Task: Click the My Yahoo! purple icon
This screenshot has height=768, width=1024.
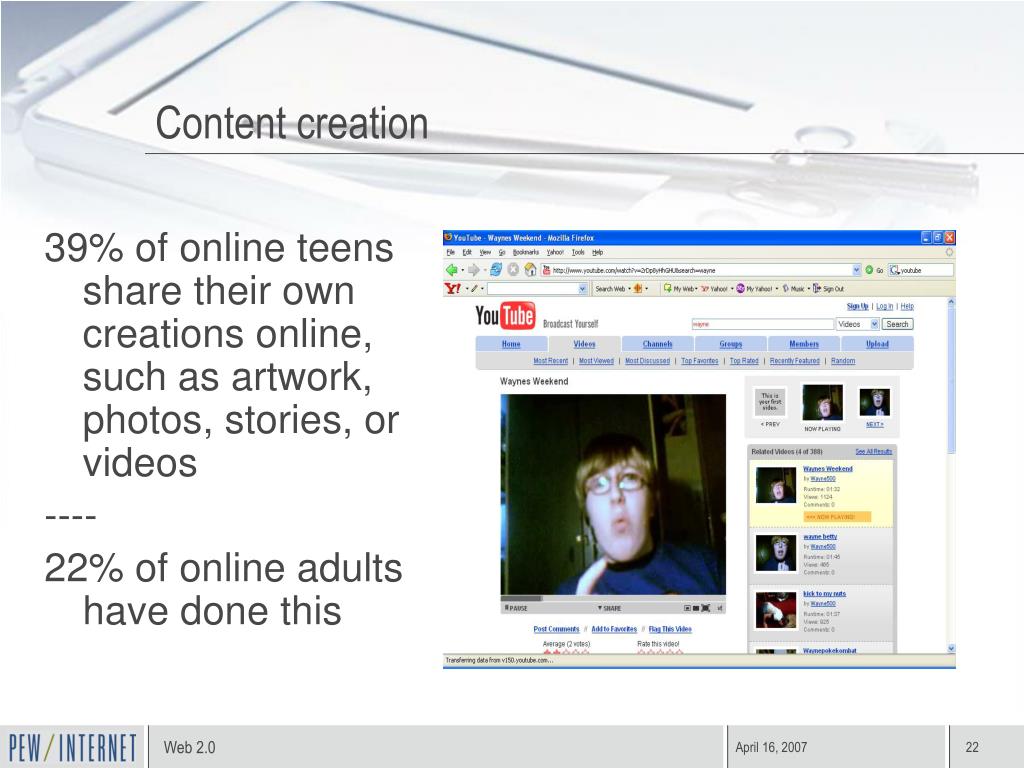Action: (x=741, y=288)
